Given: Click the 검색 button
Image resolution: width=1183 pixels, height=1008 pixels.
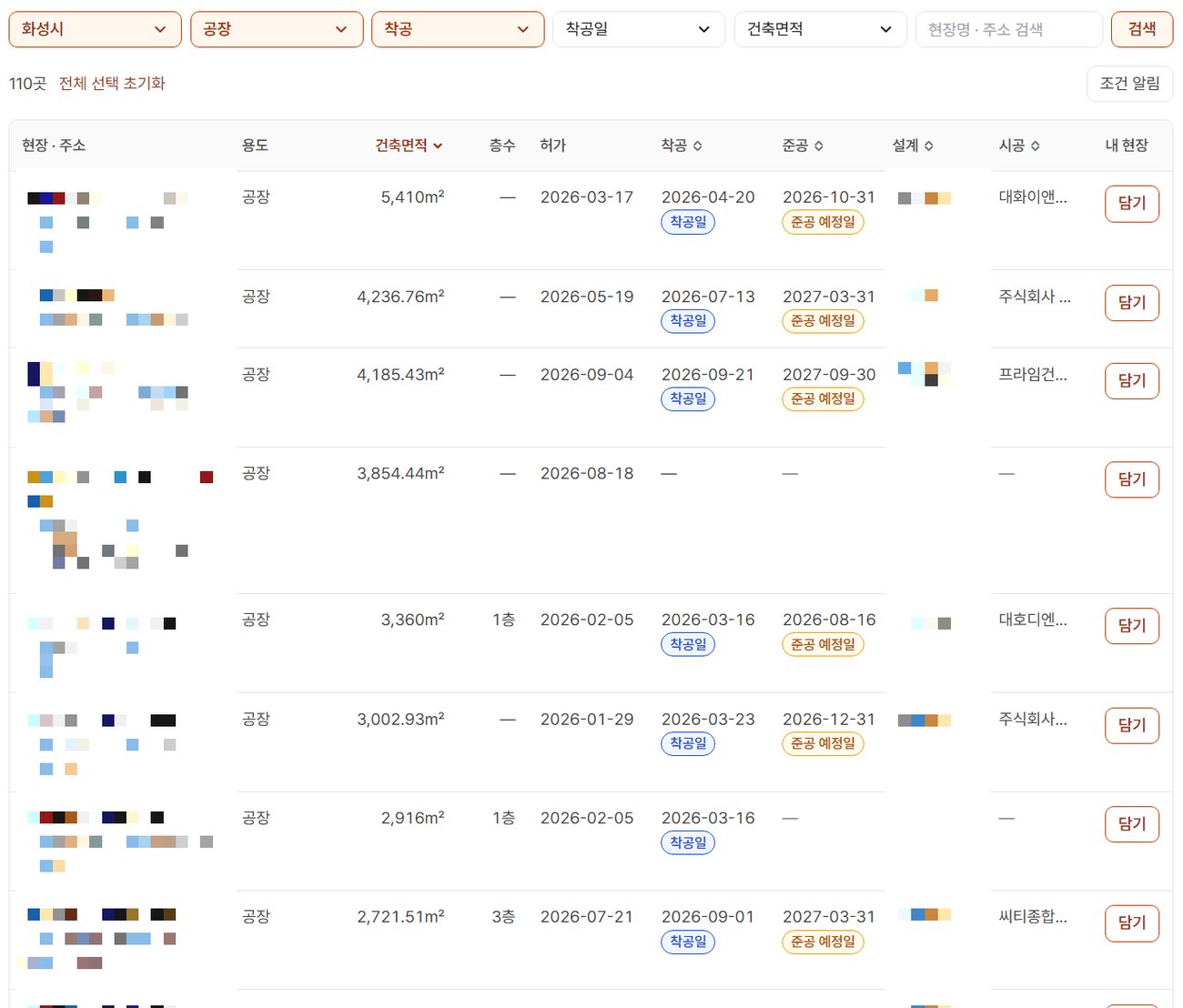Looking at the screenshot, I should 1142,29.
